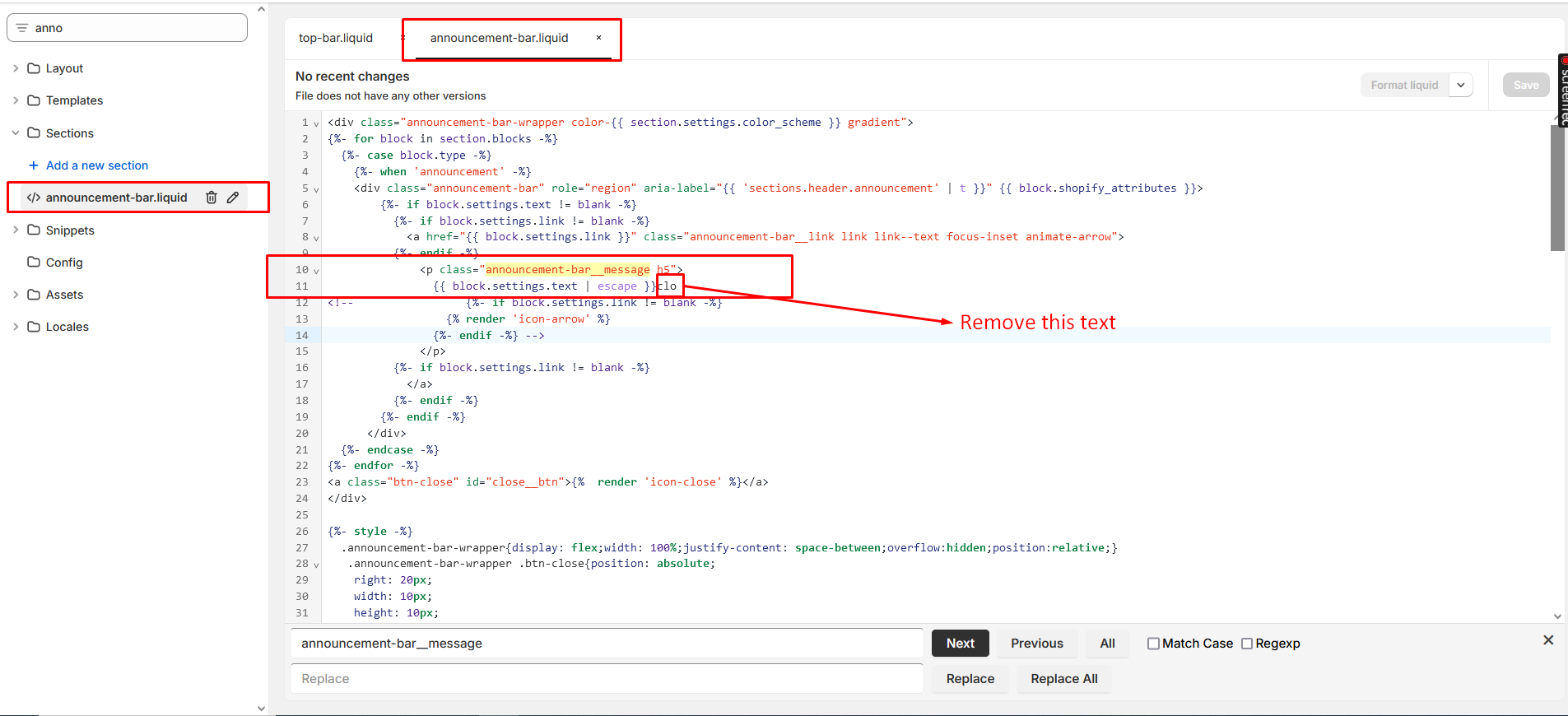1568x716 pixels.
Task: Fold code at line 1 arrow
Action: 316,123
